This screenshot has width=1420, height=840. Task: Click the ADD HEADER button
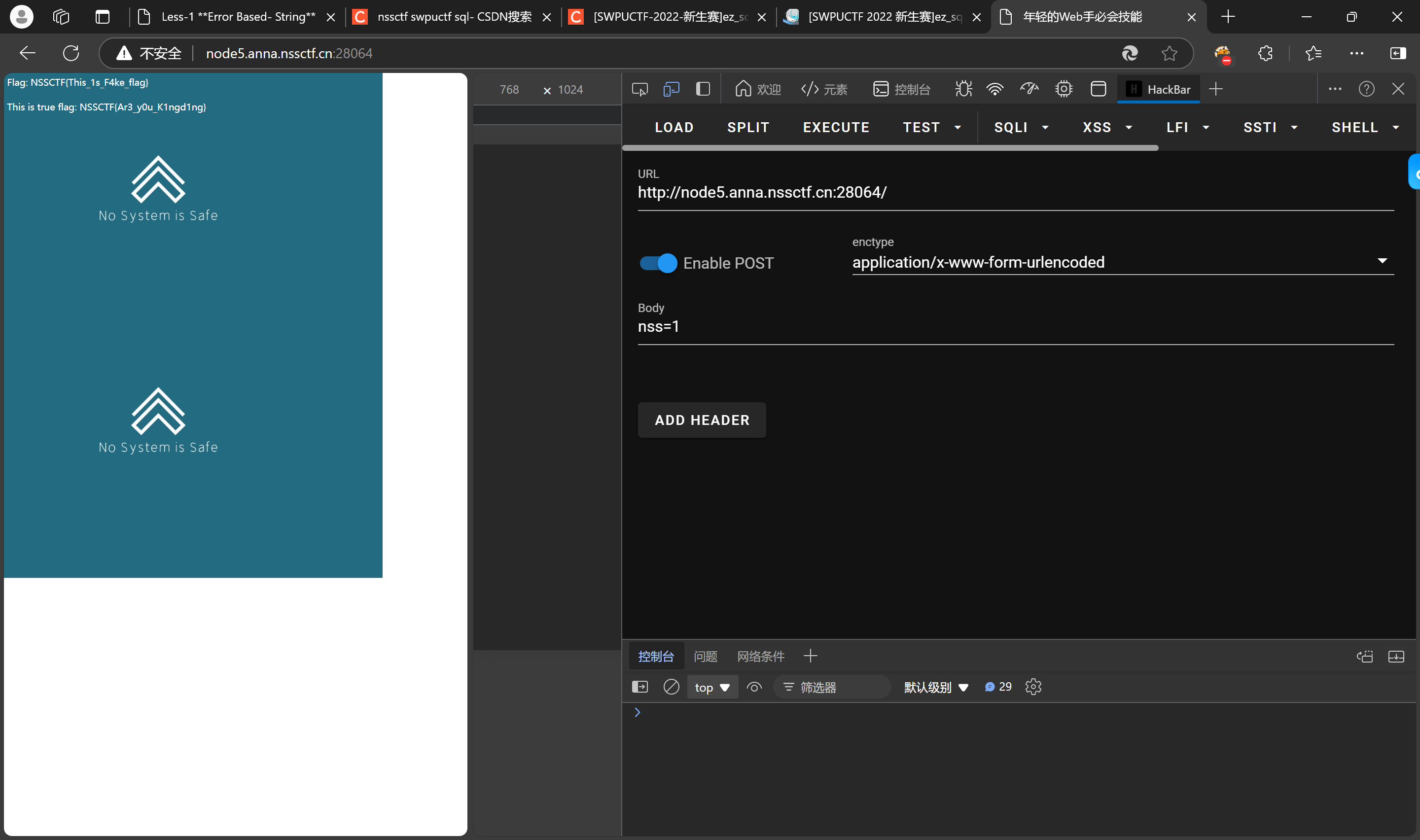[702, 420]
